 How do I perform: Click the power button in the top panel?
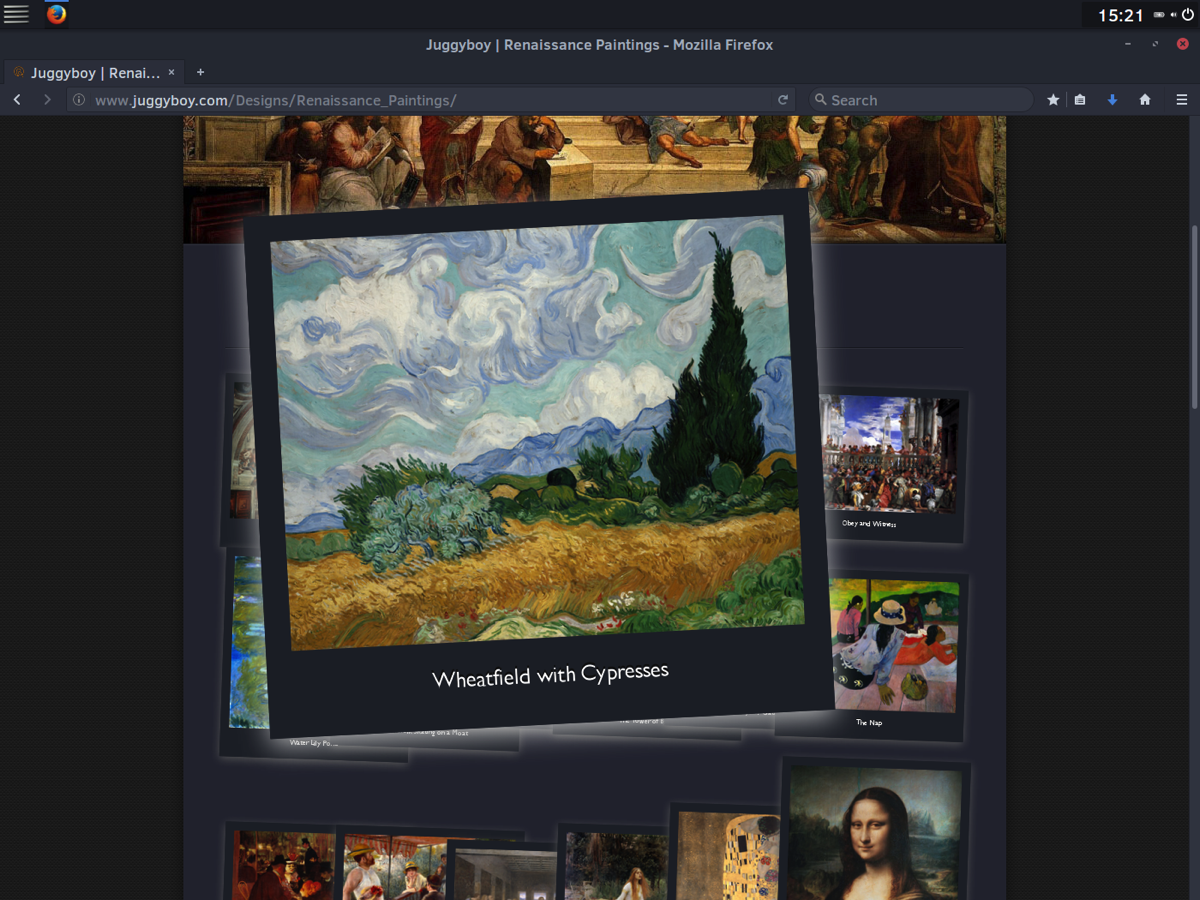click(x=1188, y=15)
